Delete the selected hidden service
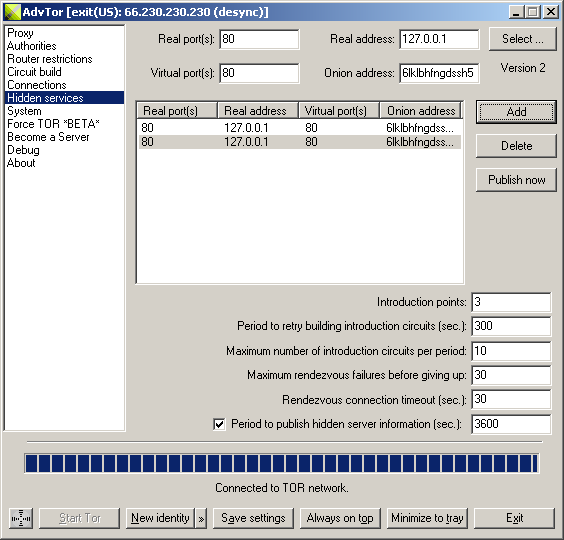 (x=516, y=146)
